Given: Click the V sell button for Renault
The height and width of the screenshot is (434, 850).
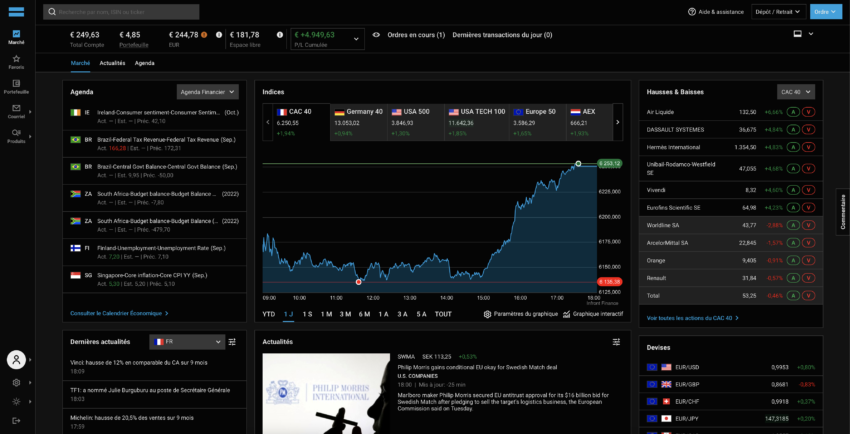Looking at the screenshot, I should coord(809,278).
